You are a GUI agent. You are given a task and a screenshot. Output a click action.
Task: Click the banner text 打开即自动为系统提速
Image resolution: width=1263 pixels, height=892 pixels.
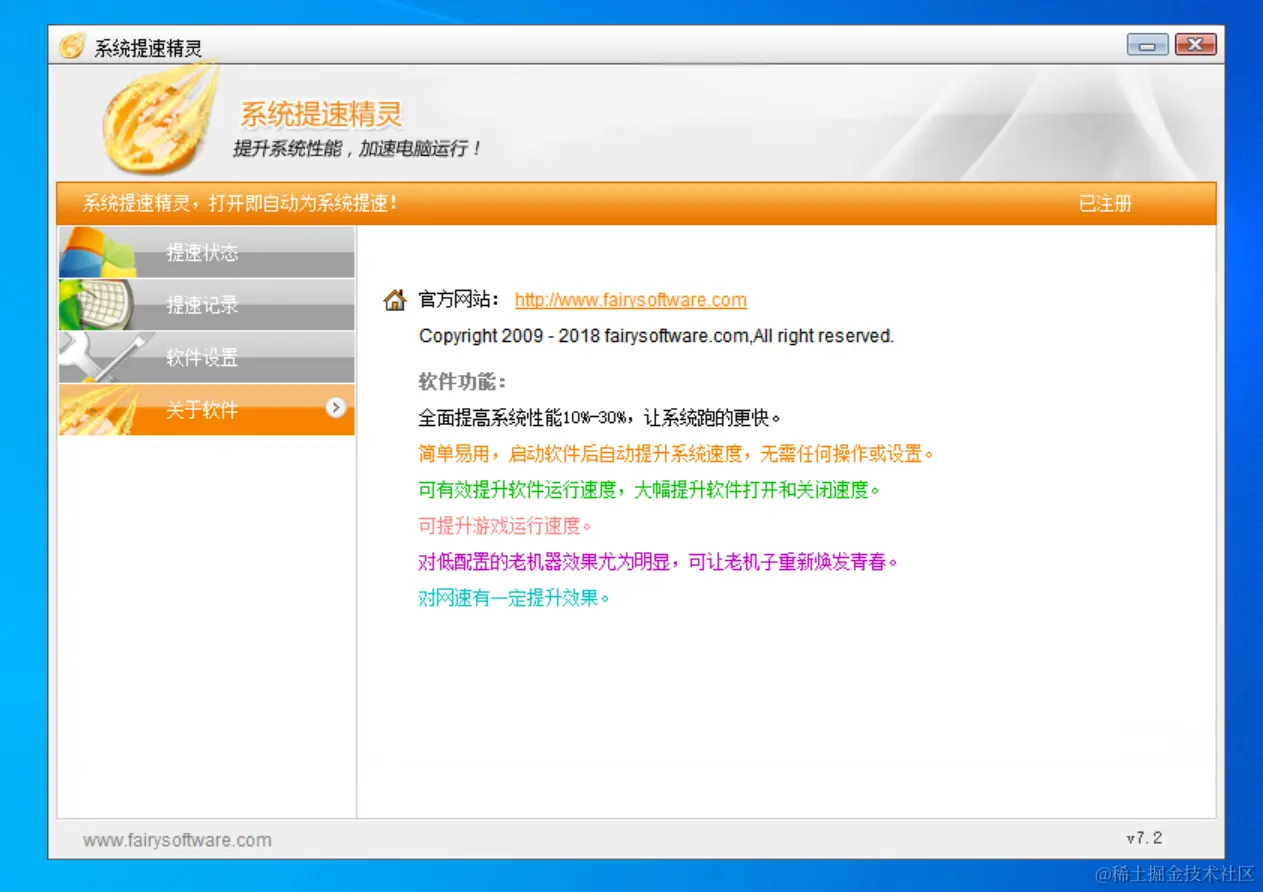tap(303, 204)
